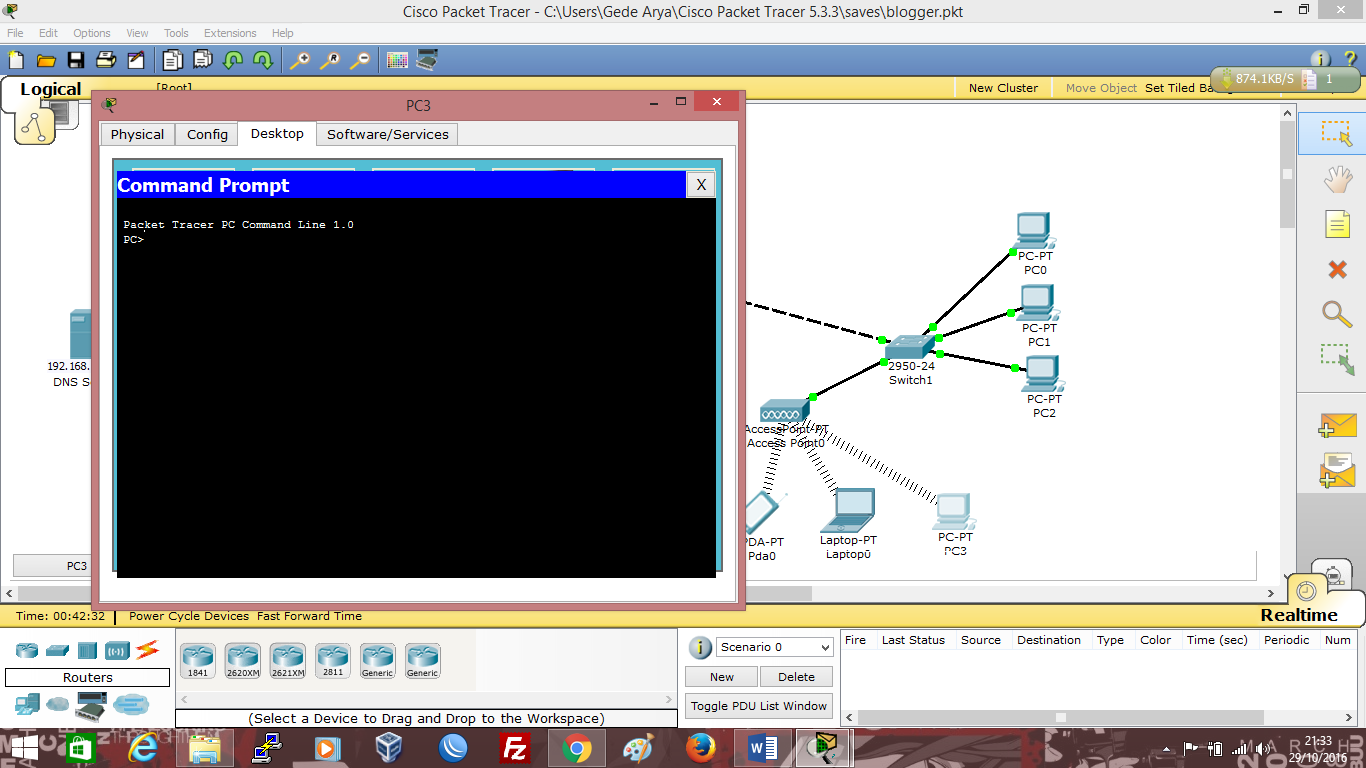1366x768 pixels.
Task: Redo with the green right arrow
Action: (263, 60)
